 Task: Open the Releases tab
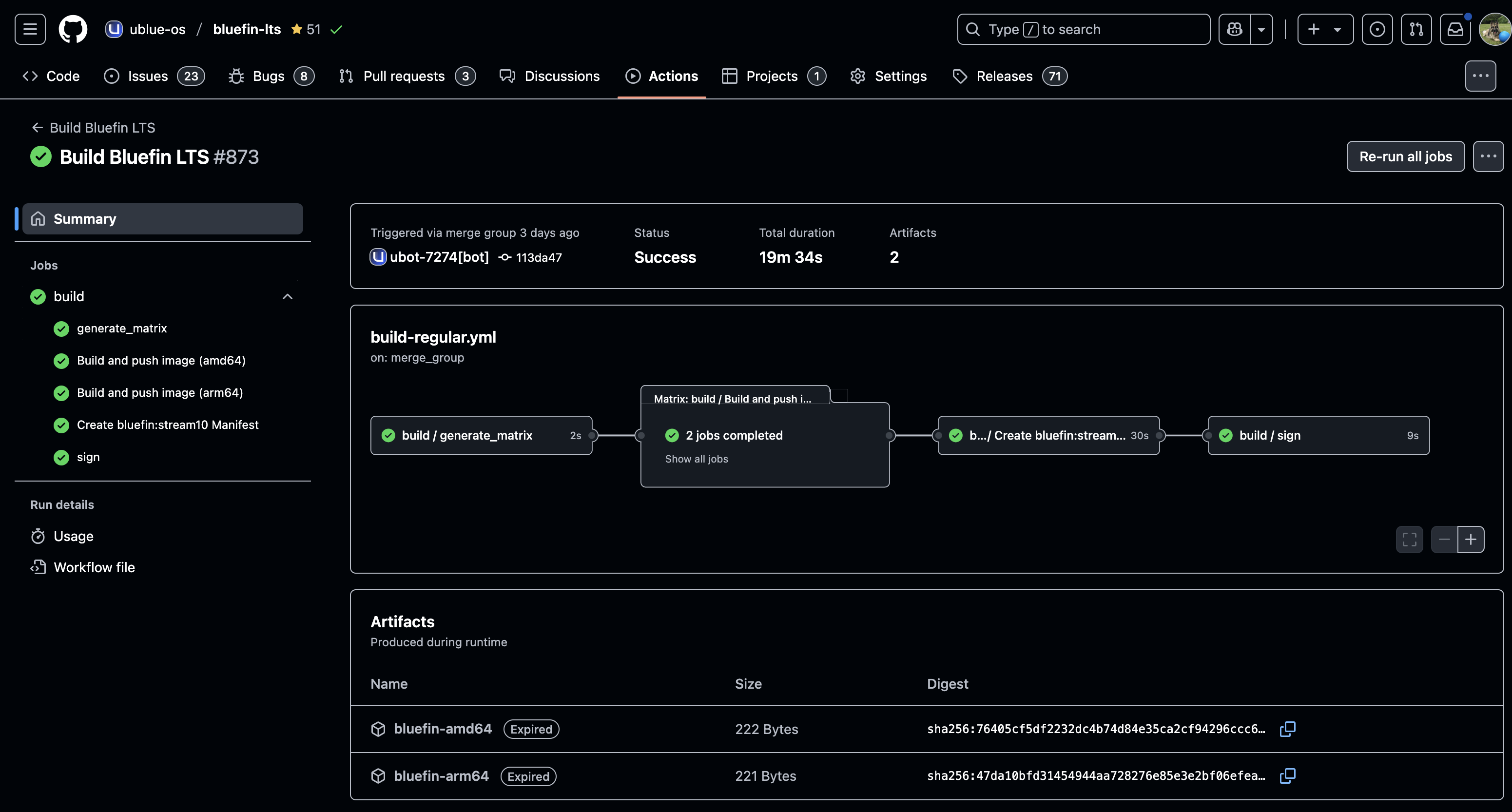[x=1004, y=77]
